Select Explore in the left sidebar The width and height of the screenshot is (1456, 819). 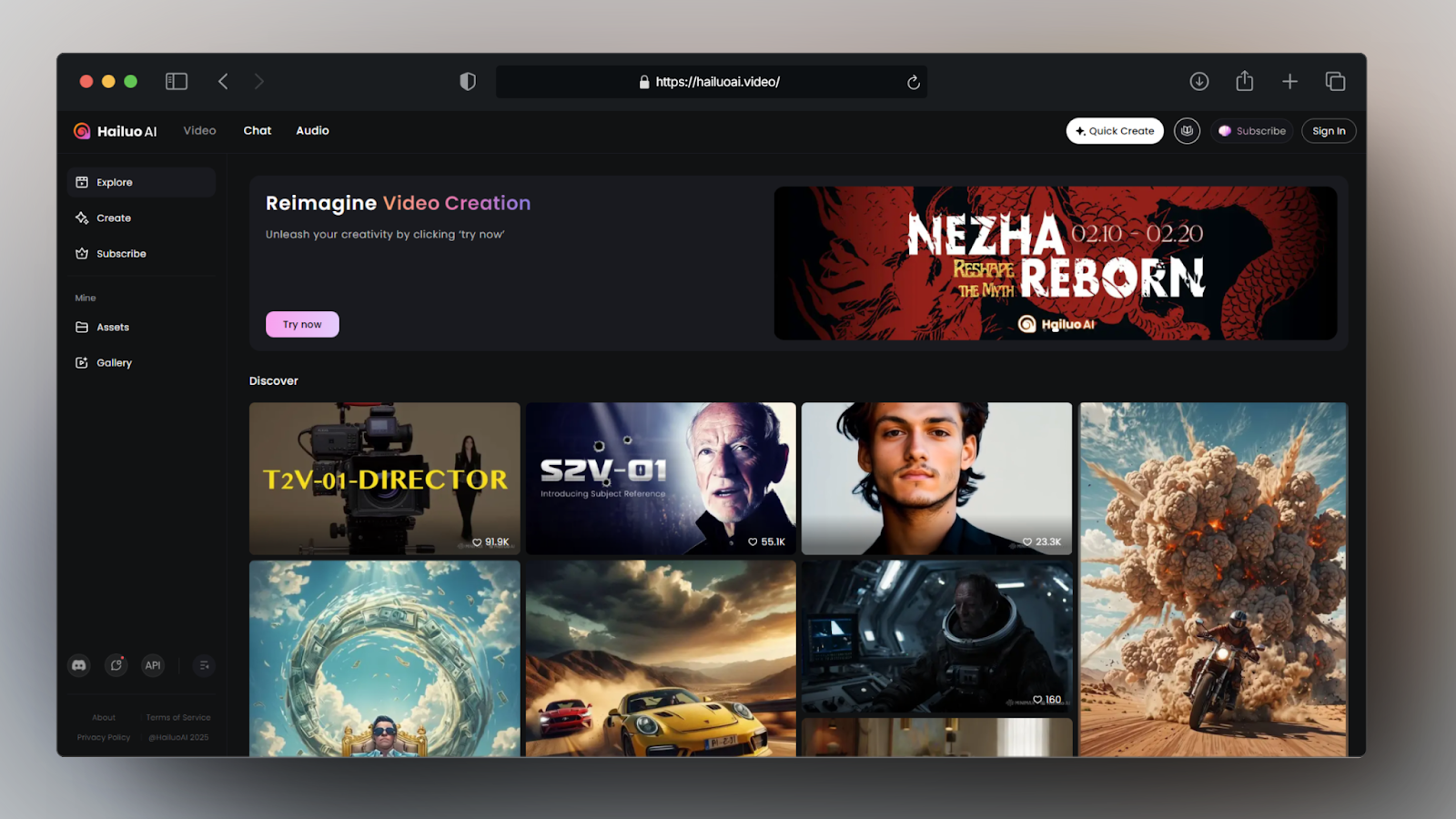[141, 182]
